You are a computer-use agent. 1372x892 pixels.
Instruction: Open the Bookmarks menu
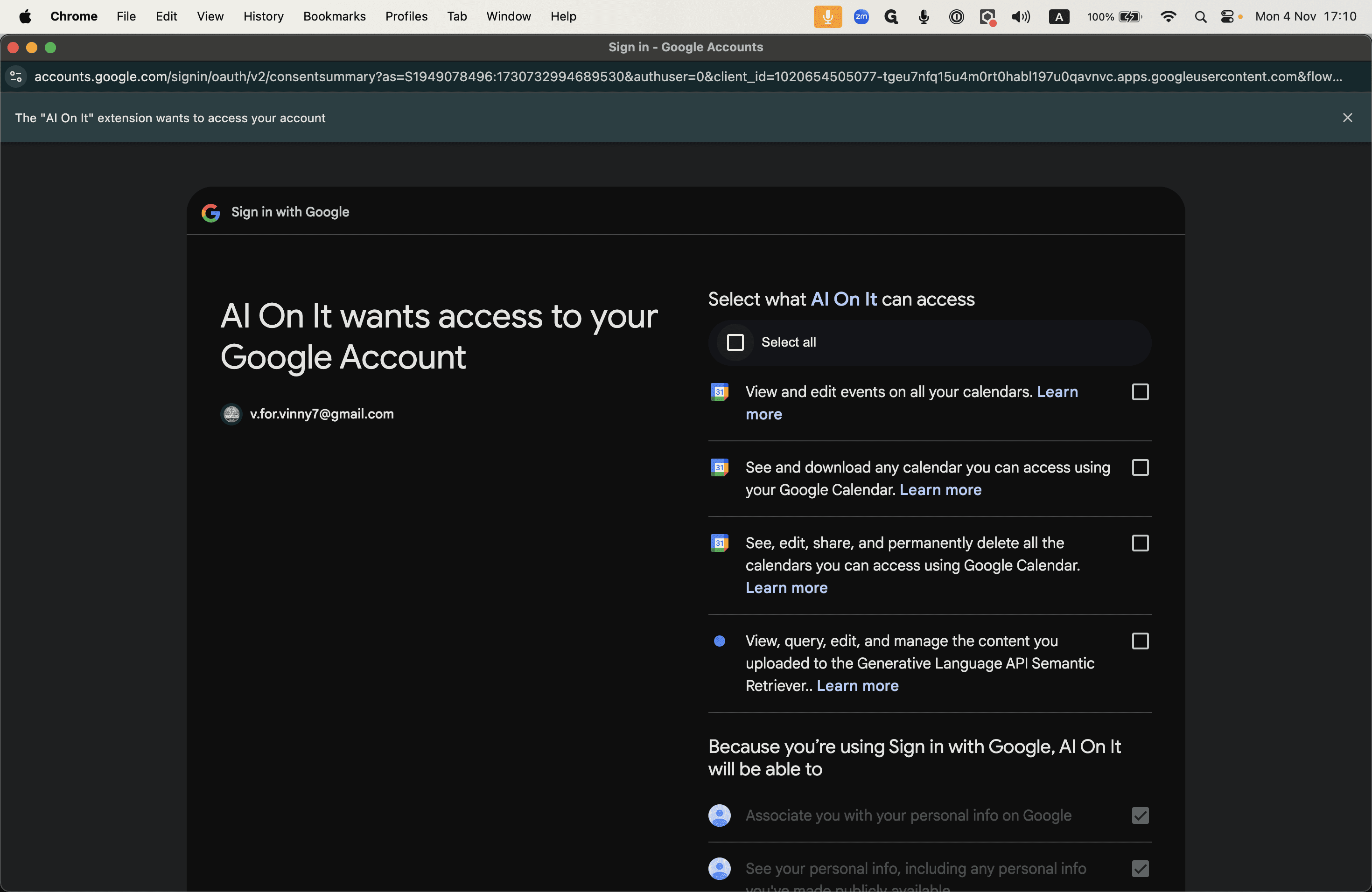pos(334,17)
